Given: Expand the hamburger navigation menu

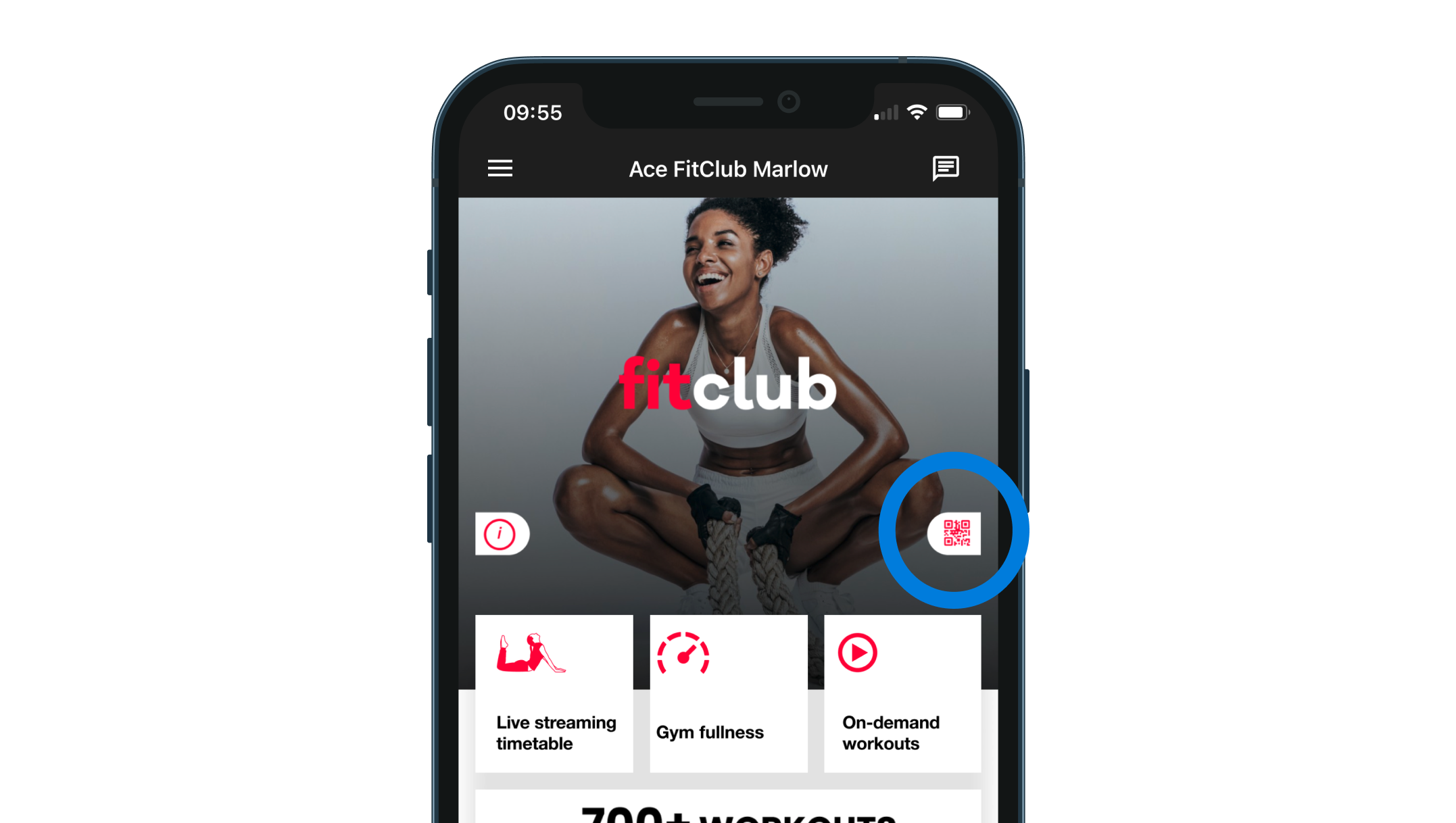Looking at the screenshot, I should 499,168.
